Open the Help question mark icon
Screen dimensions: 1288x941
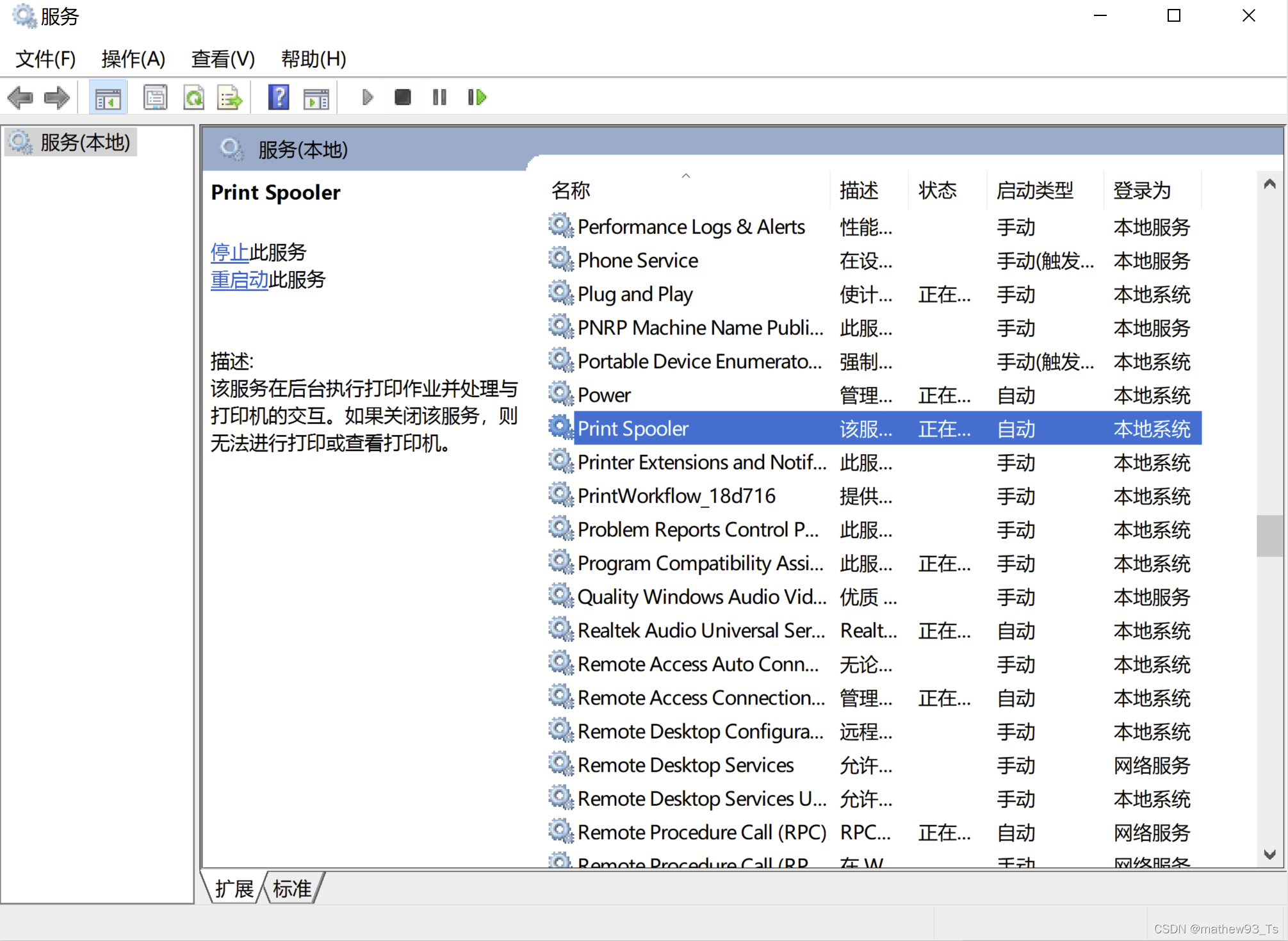click(278, 98)
